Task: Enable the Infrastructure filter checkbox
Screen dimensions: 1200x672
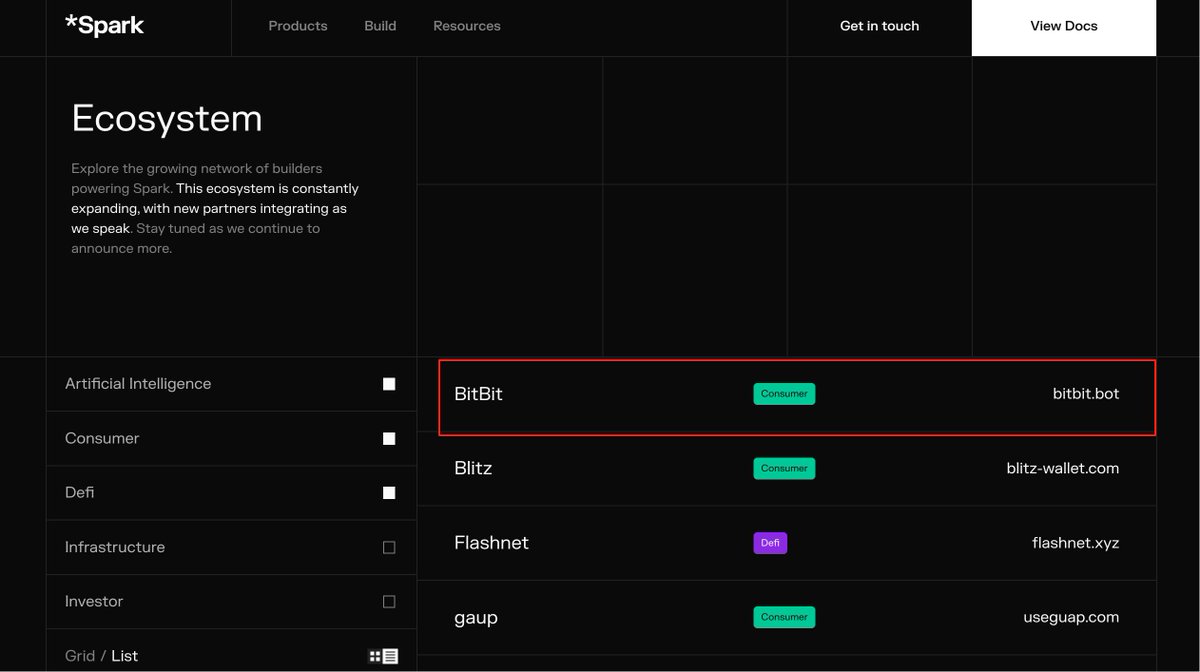Action: 389,548
